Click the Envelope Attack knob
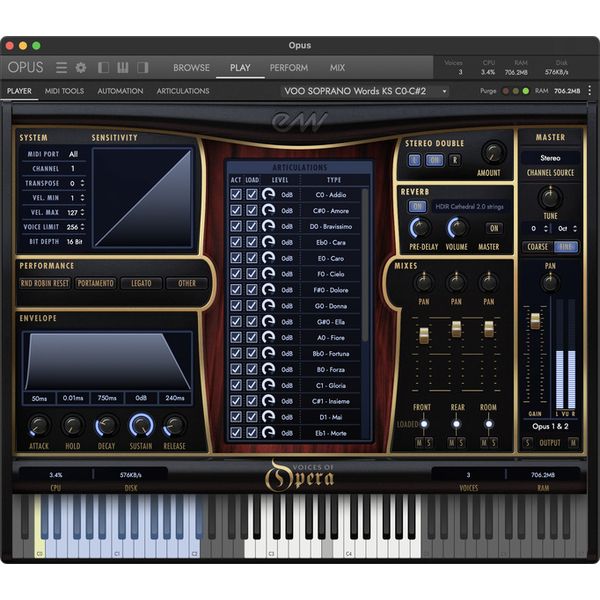This screenshot has width=600, height=600. (x=39, y=426)
